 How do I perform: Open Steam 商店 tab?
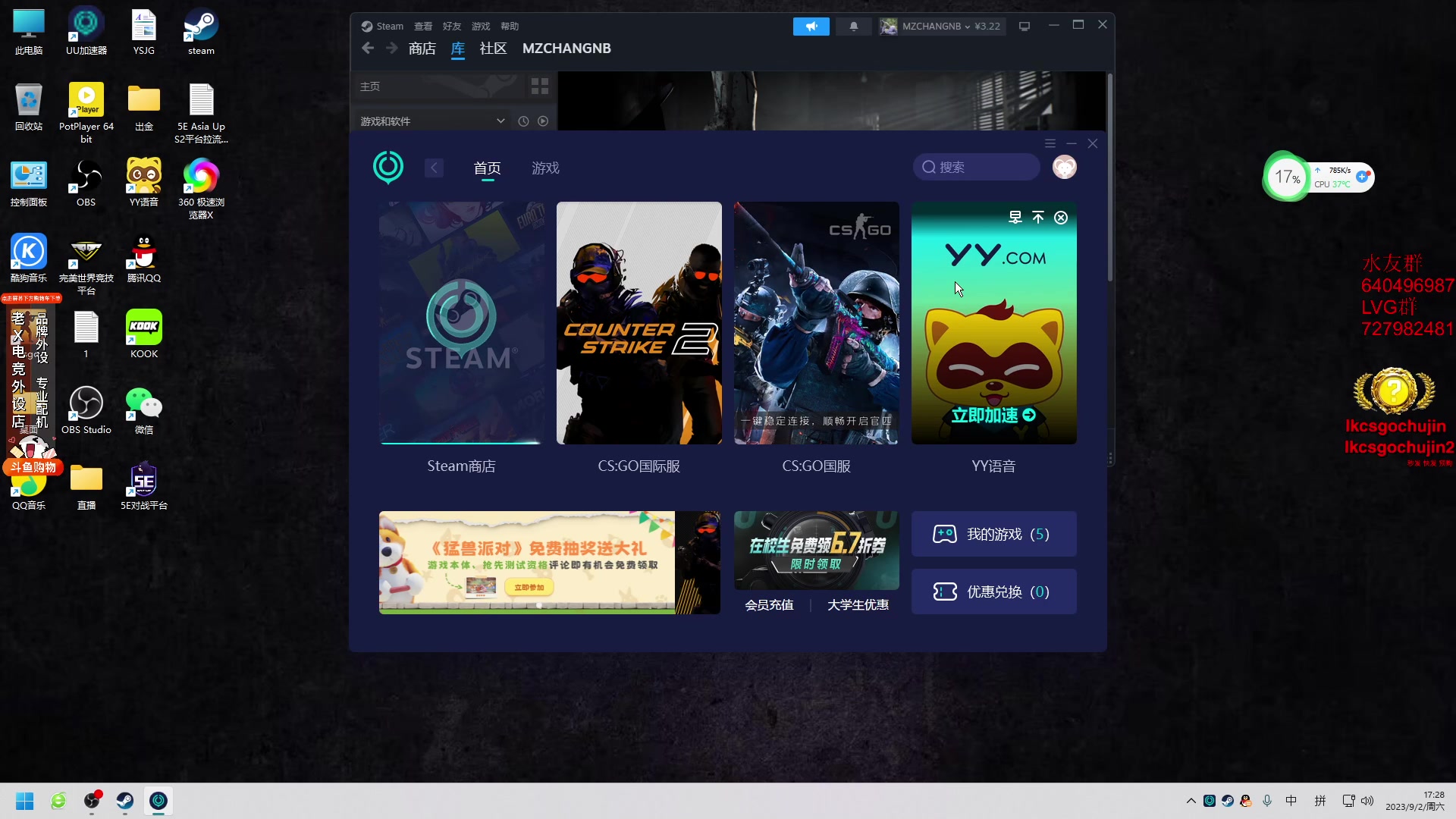point(422,49)
